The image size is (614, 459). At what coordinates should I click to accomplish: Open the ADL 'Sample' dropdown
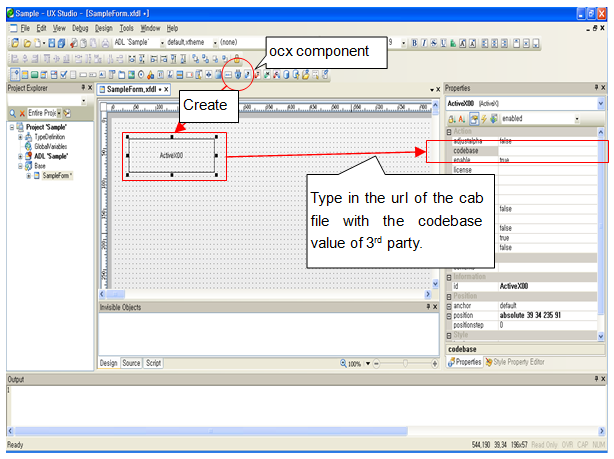point(162,43)
